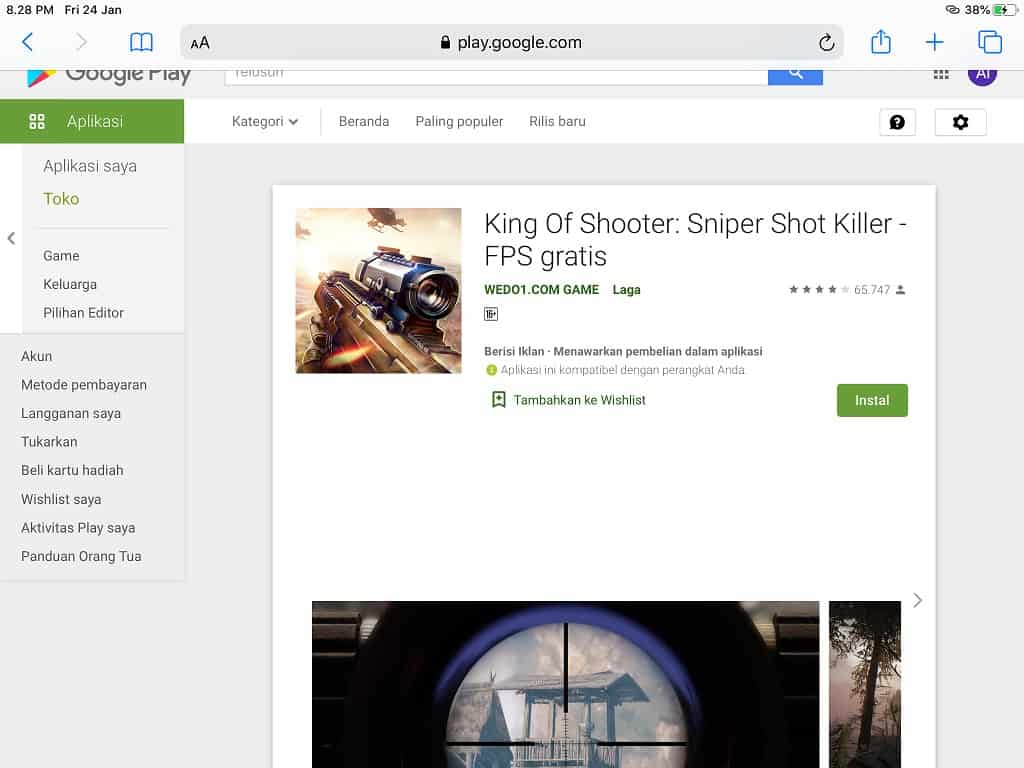Go to the Beranda tab
Screen dimensions: 1024x768
(x=364, y=121)
